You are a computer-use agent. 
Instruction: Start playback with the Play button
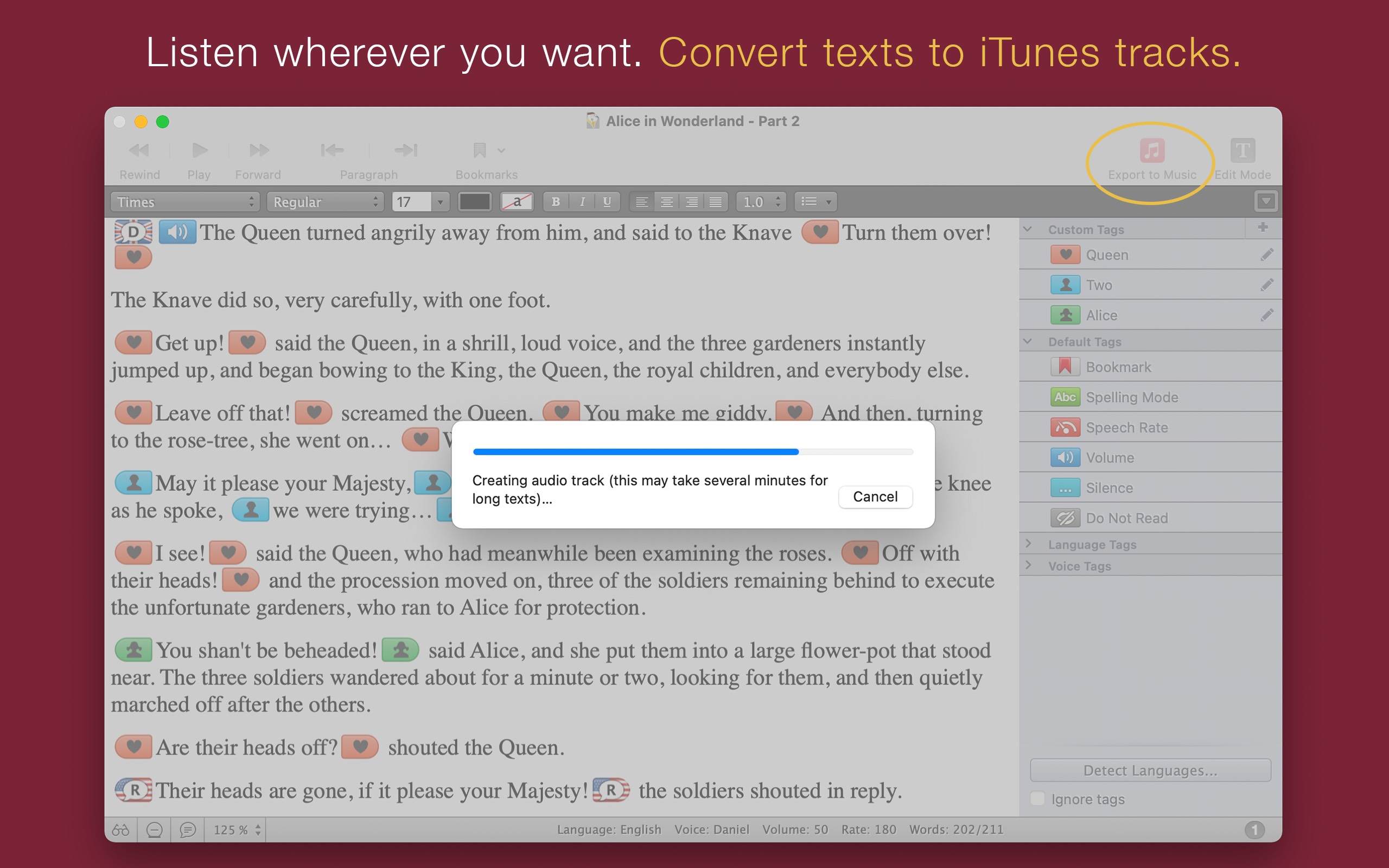pyautogui.click(x=199, y=150)
